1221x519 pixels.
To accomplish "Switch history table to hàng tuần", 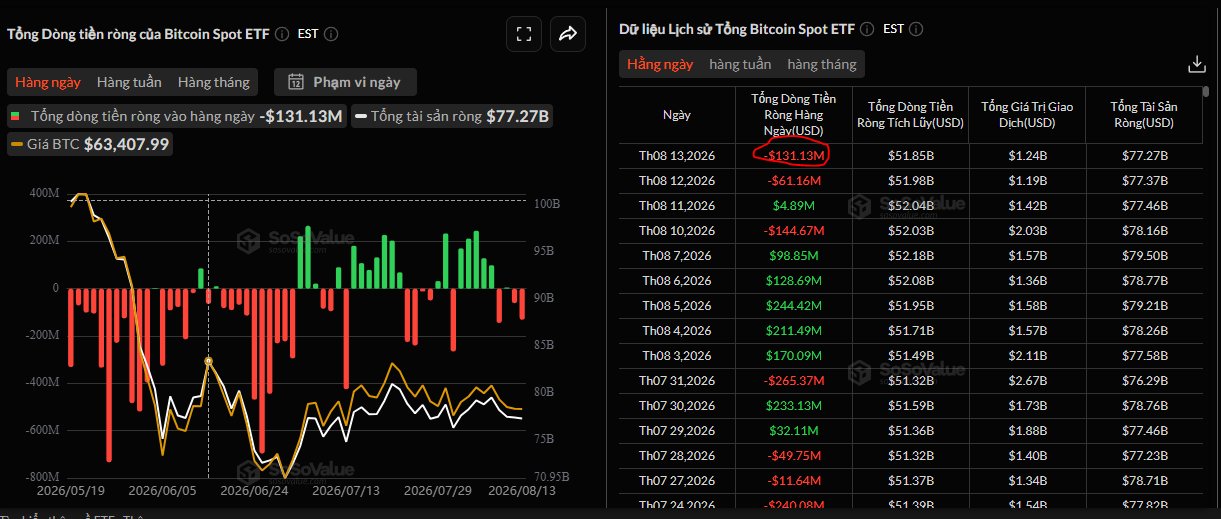I will (740, 64).
